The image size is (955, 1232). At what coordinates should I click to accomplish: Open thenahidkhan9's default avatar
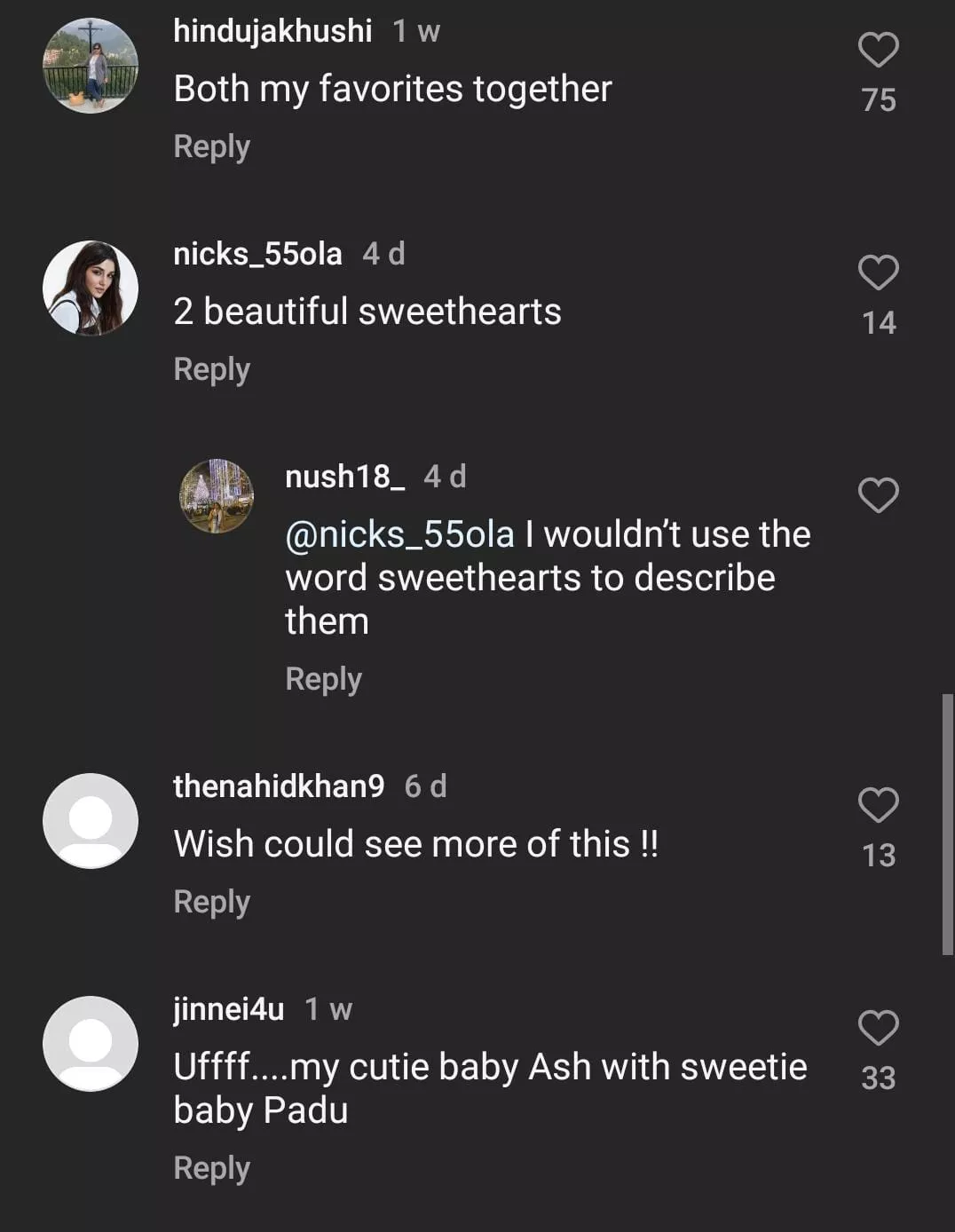point(91,820)
